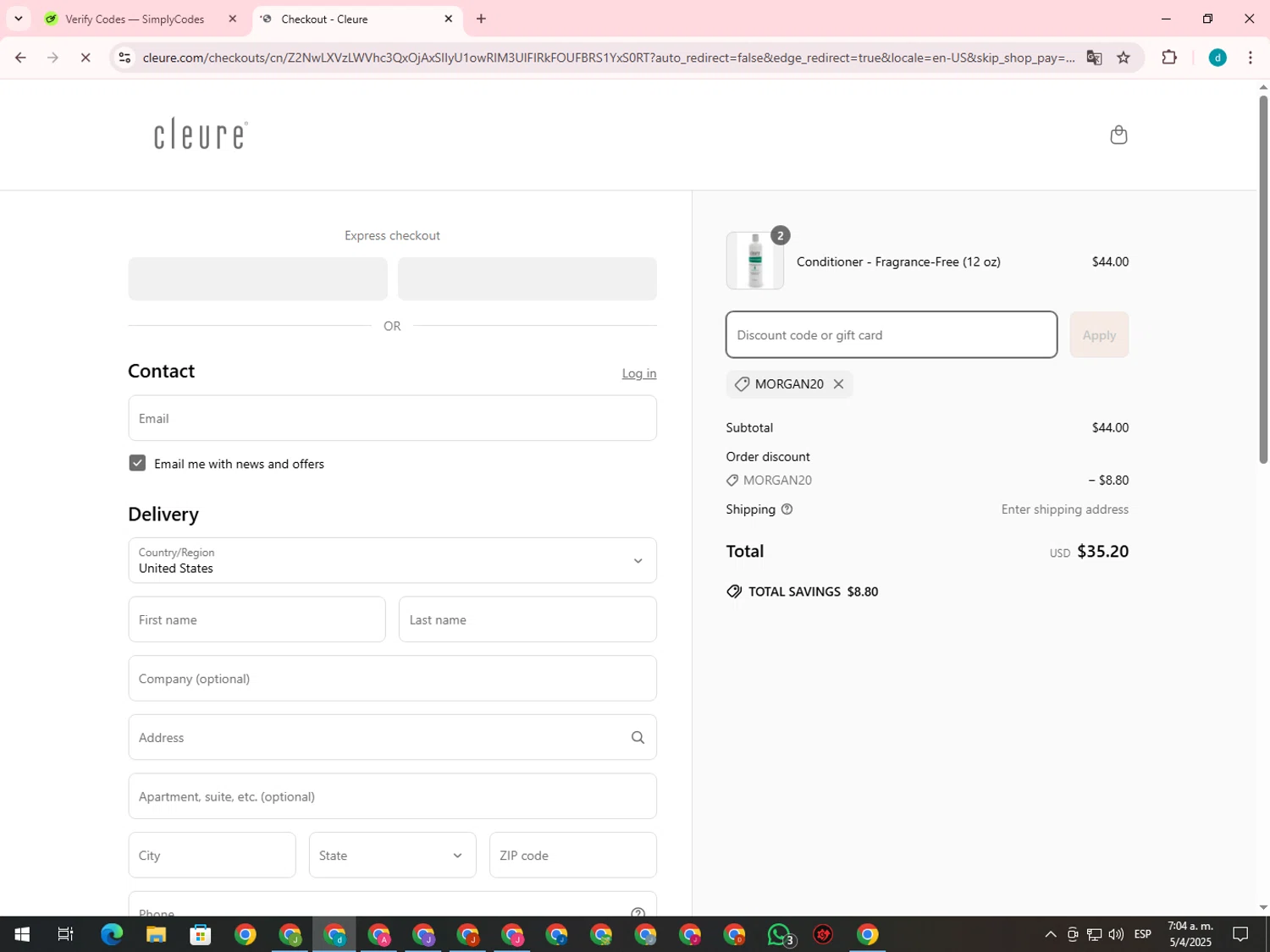The height and width of the screenshot is (952, 1270).
Task: Click the Apply discount button
Action: tap(1099, 335)
